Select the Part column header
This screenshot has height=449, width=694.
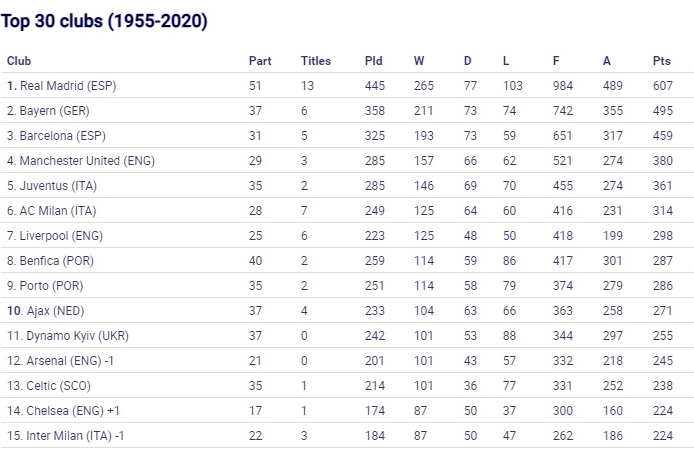(x=260, y=61)
